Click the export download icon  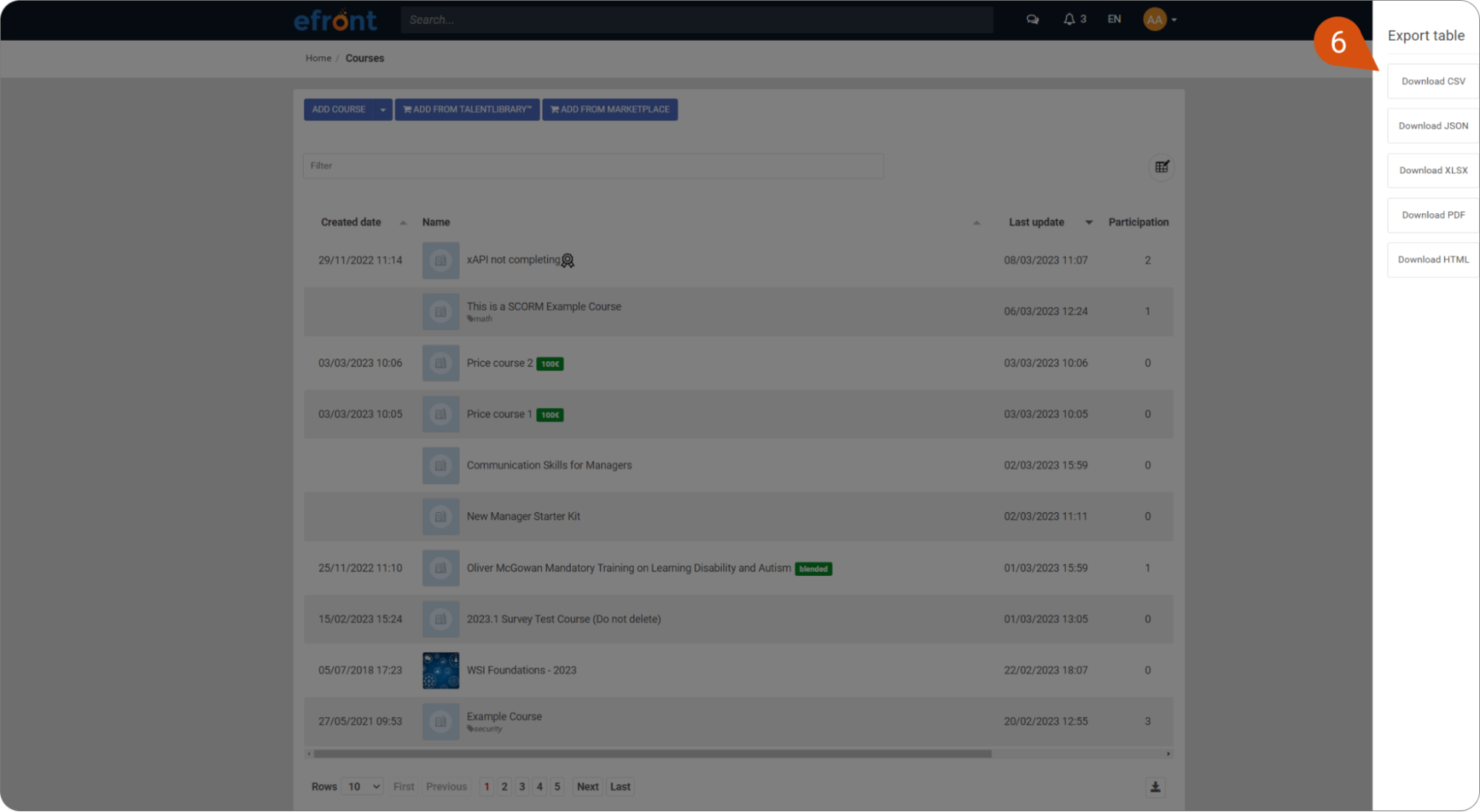click(x=1155, y=787)
